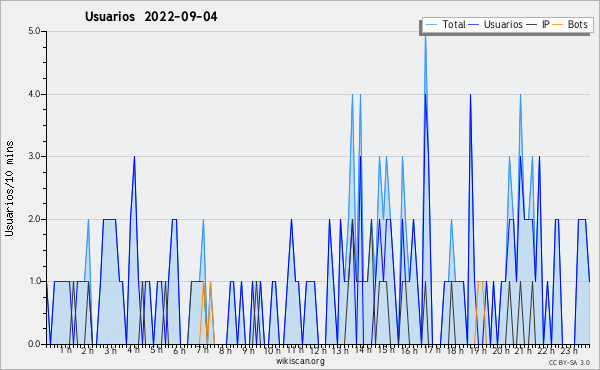Click the '15 h' x-axis label

[x=386, y=350]
